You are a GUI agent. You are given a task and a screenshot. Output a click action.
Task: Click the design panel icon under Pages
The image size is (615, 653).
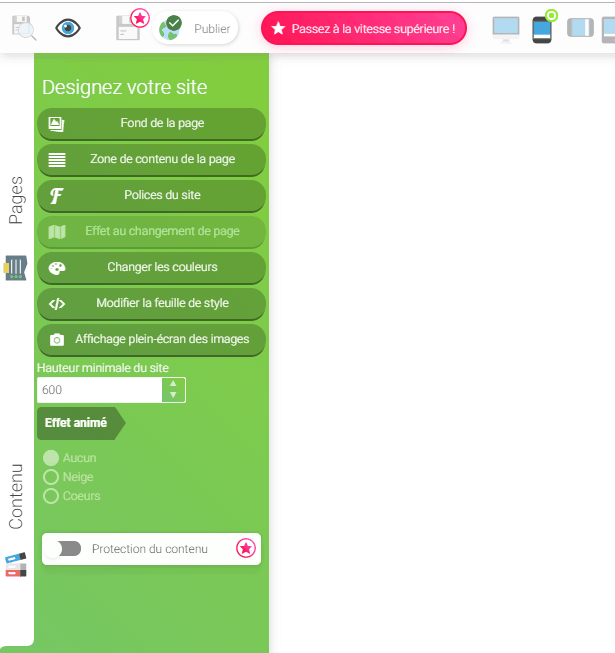16,268
